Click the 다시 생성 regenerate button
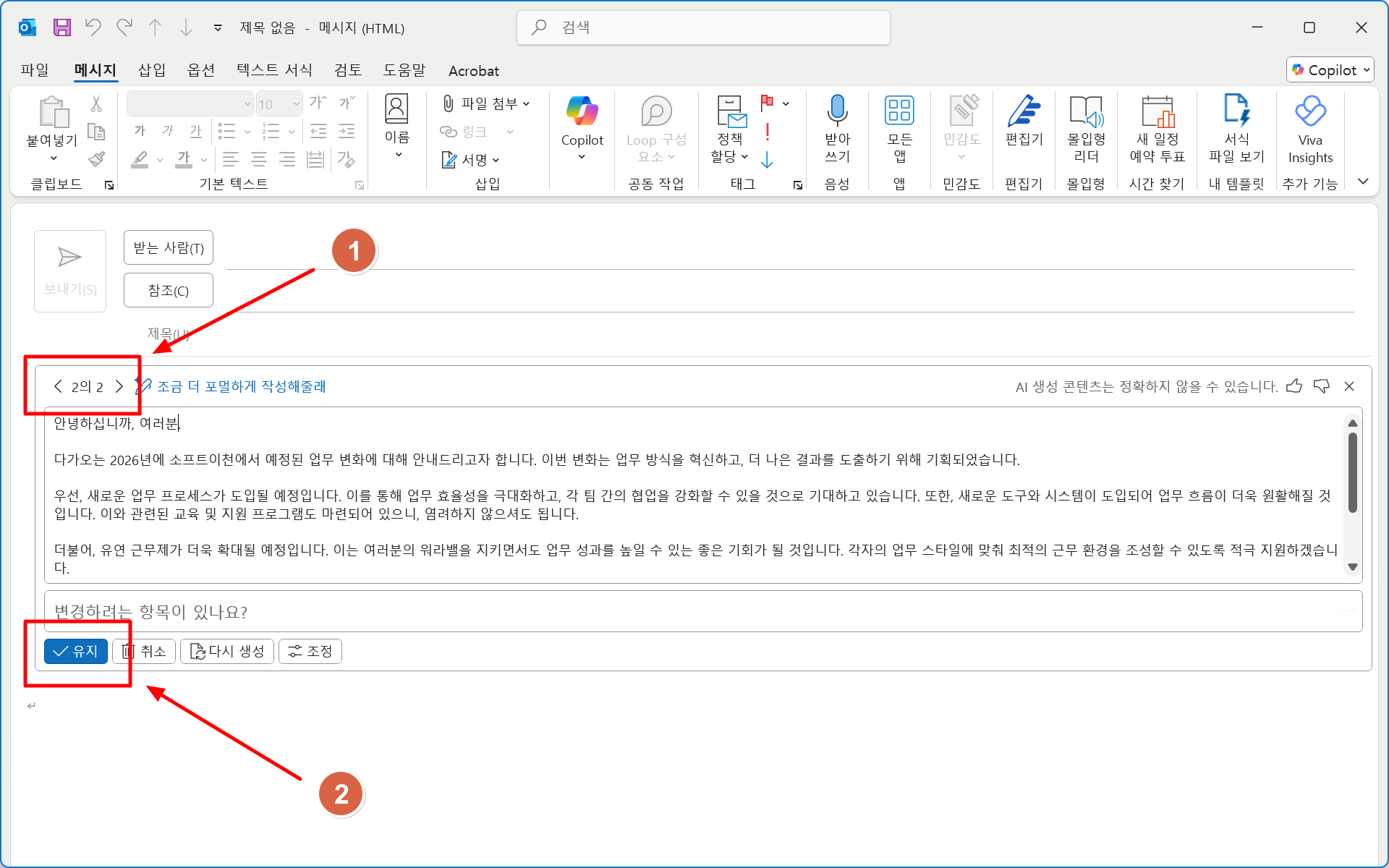This screenshot has height=868, width=1389. [227, 651]
